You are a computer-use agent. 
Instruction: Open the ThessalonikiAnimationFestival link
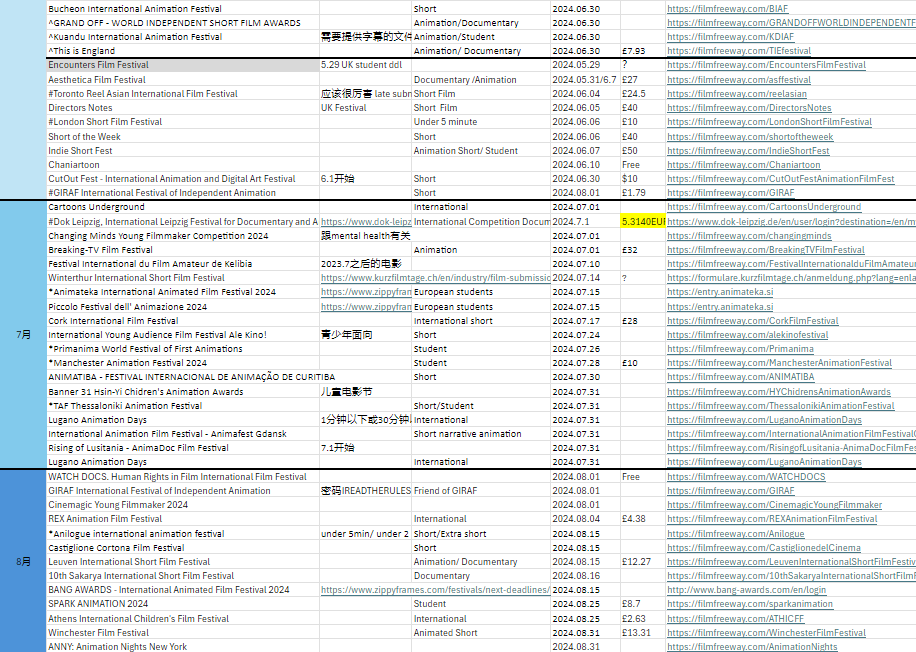[x=780, y=406]
